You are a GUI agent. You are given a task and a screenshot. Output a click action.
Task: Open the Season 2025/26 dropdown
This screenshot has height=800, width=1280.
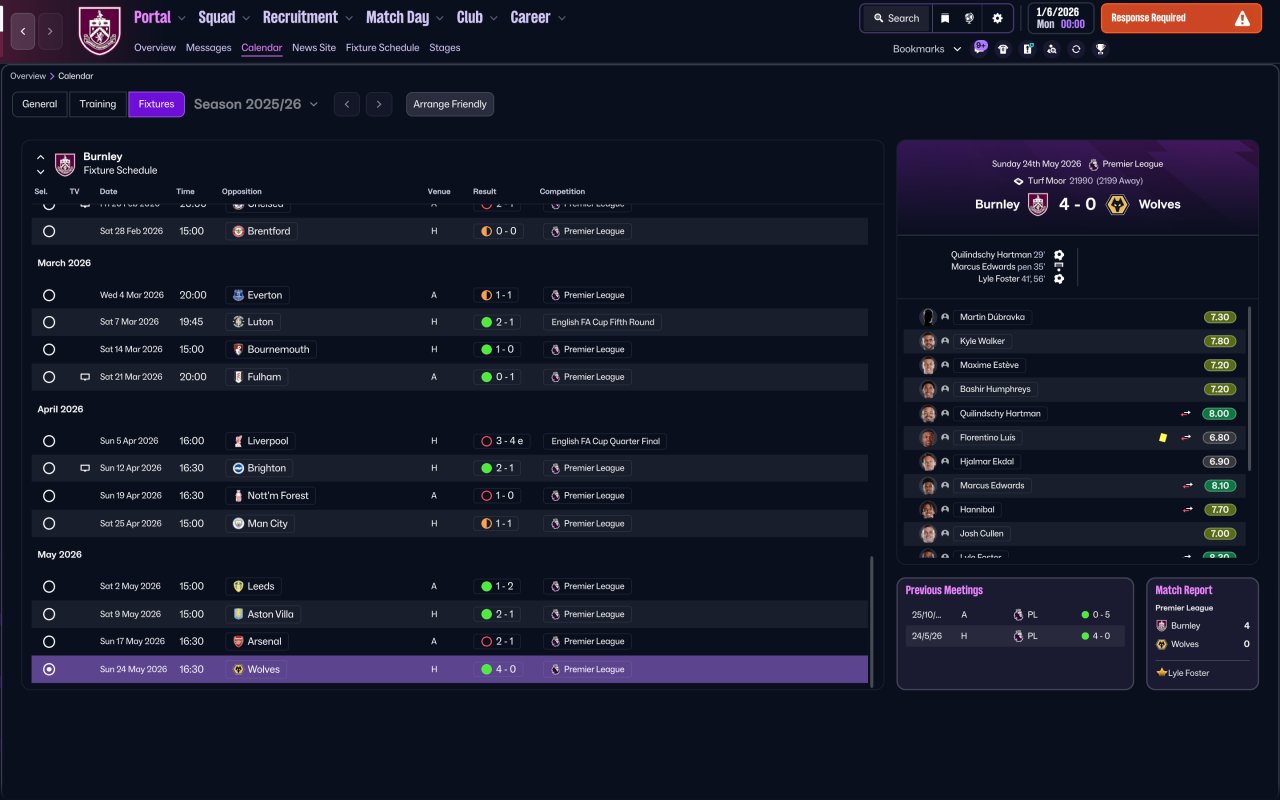(x=256, y=104)
